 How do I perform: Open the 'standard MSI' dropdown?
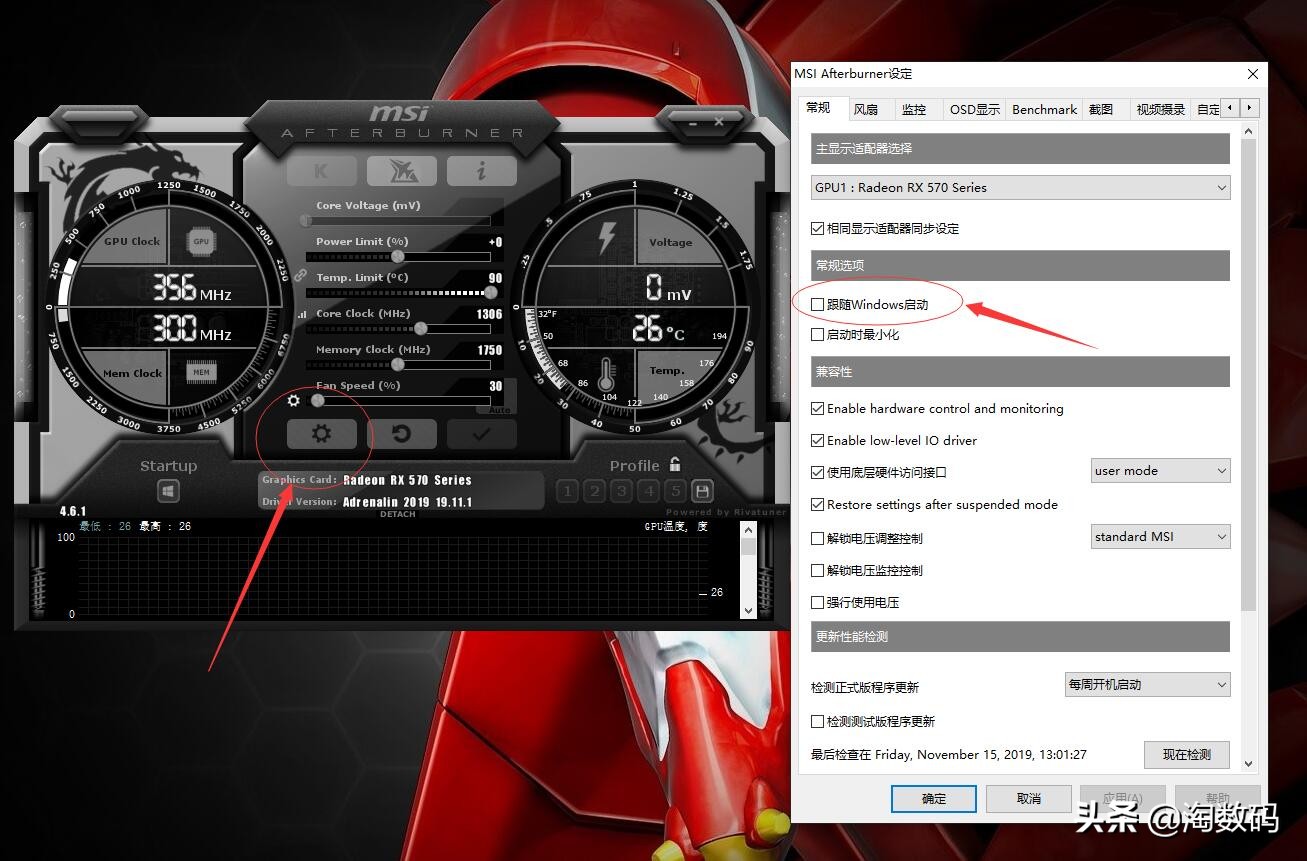coord(1160,536)
